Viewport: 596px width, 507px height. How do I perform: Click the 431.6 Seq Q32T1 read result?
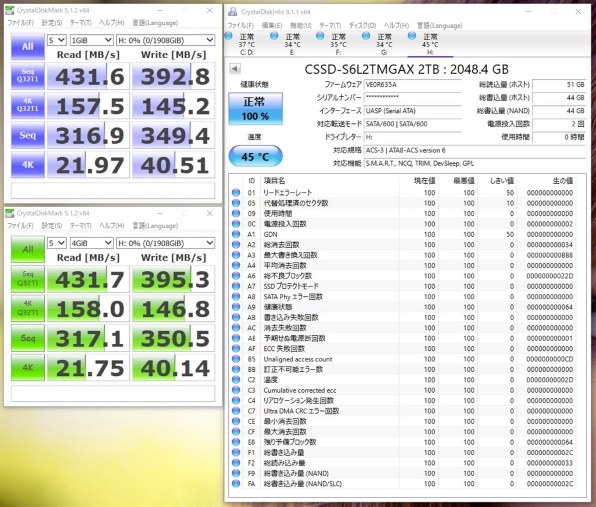pos(88,76)
